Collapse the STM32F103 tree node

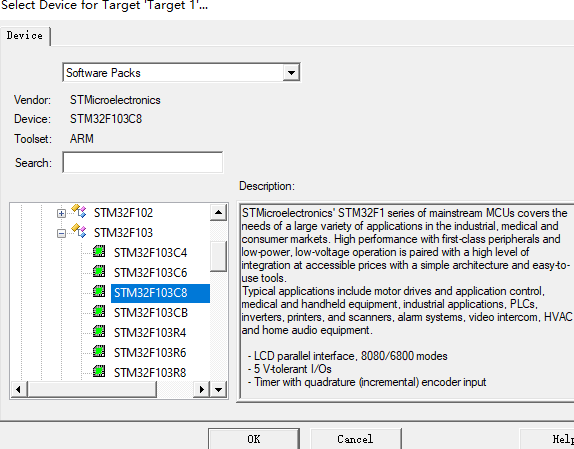(62, 233)
